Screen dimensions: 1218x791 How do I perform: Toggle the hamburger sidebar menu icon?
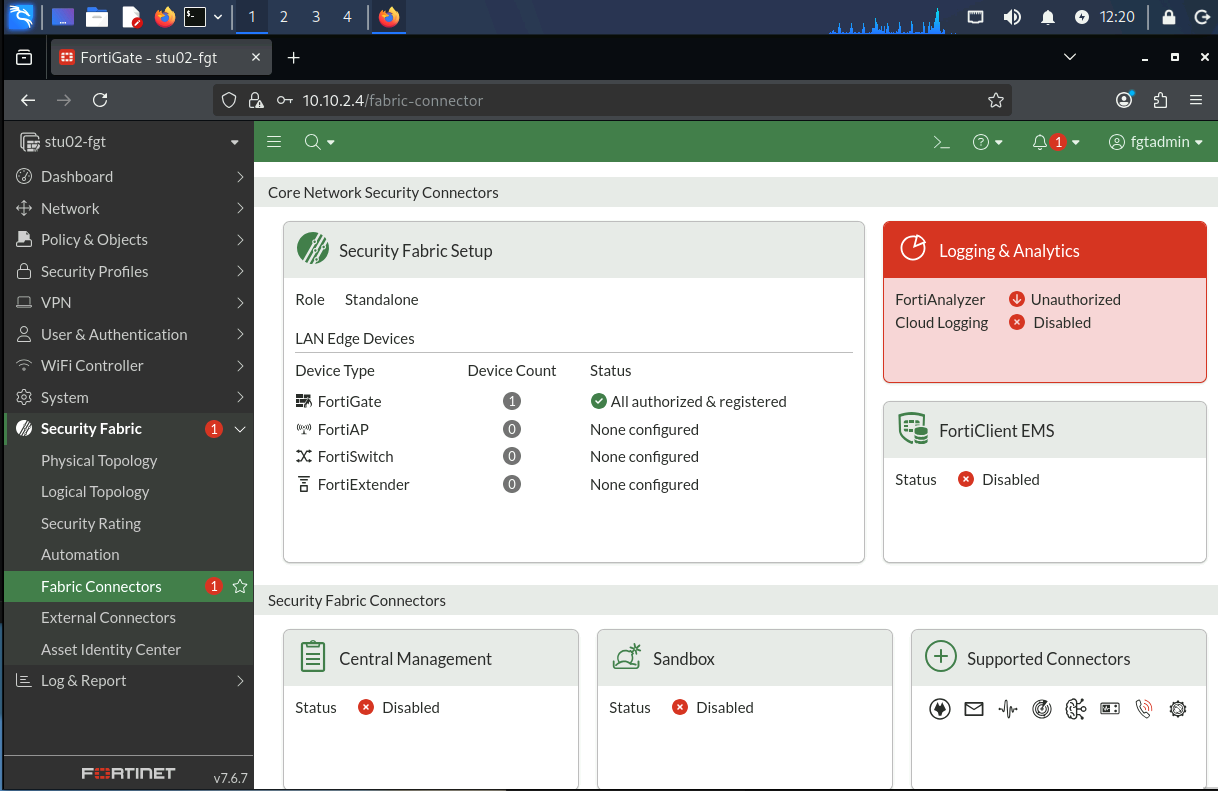[x=274, y=142]
